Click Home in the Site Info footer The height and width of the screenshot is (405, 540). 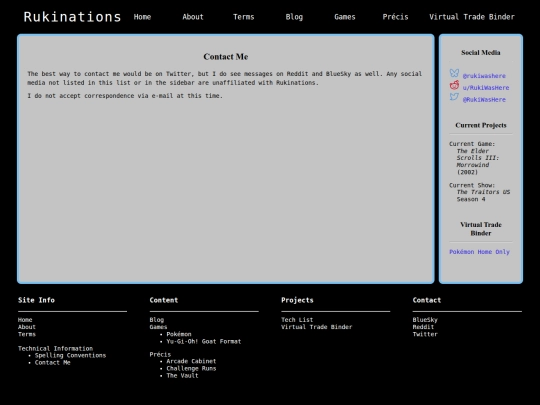[25, 320]
